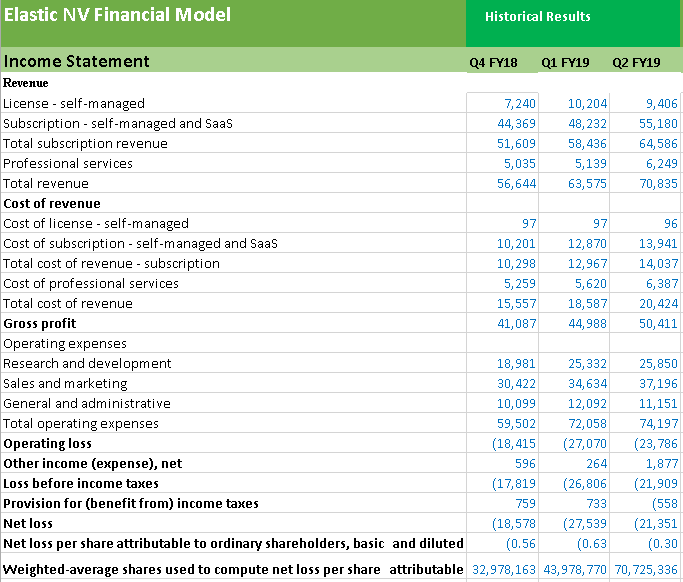Select Net loss per share attributable label
The width and height of the screenshot is (683, 582).
[233, 544]
